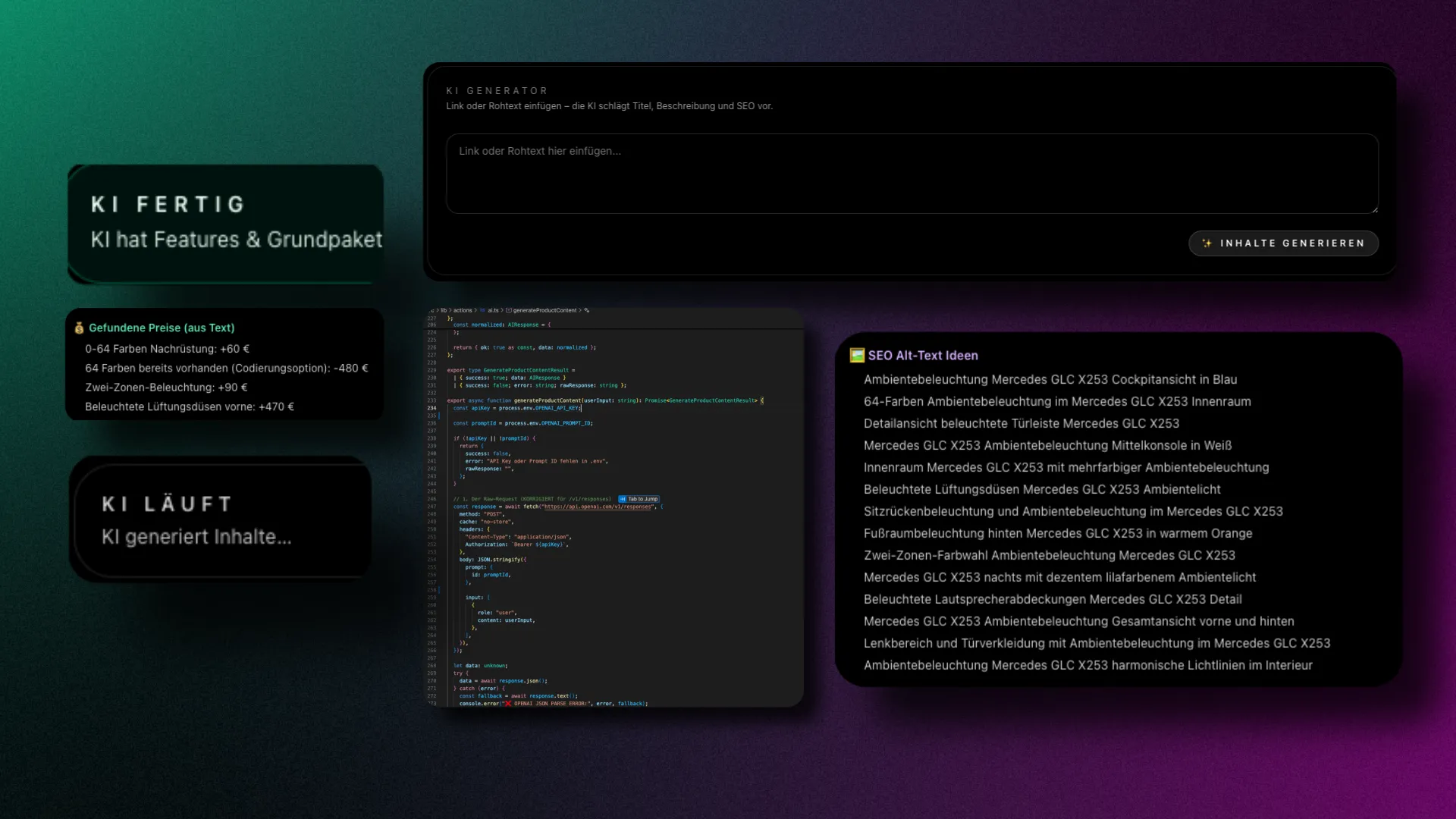Image resolution: width=1456 pixels, height=819 pixels.
Task: Select "ai.ts" in the breadcrumb bar
Action: (x=493, y=310)
